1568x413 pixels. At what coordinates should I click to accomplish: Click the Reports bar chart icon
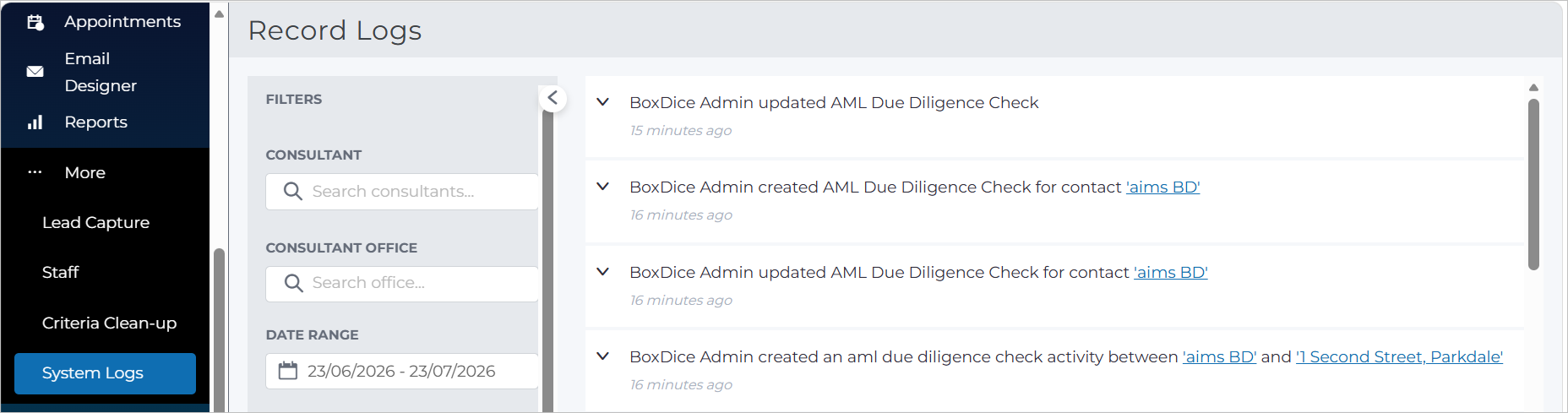point(35,122)
